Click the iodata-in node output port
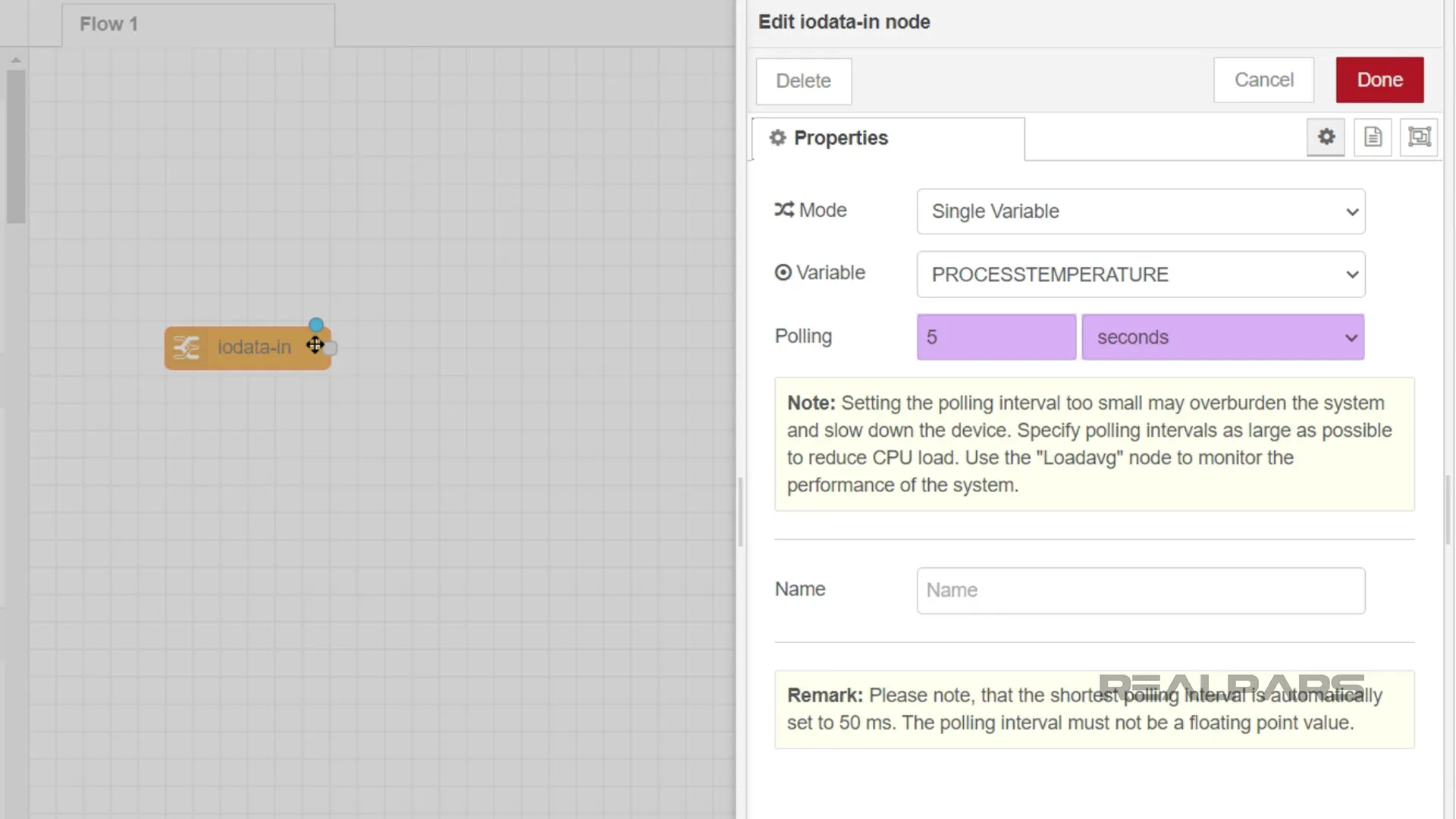 pyautogui.click(x=331, y=348)
